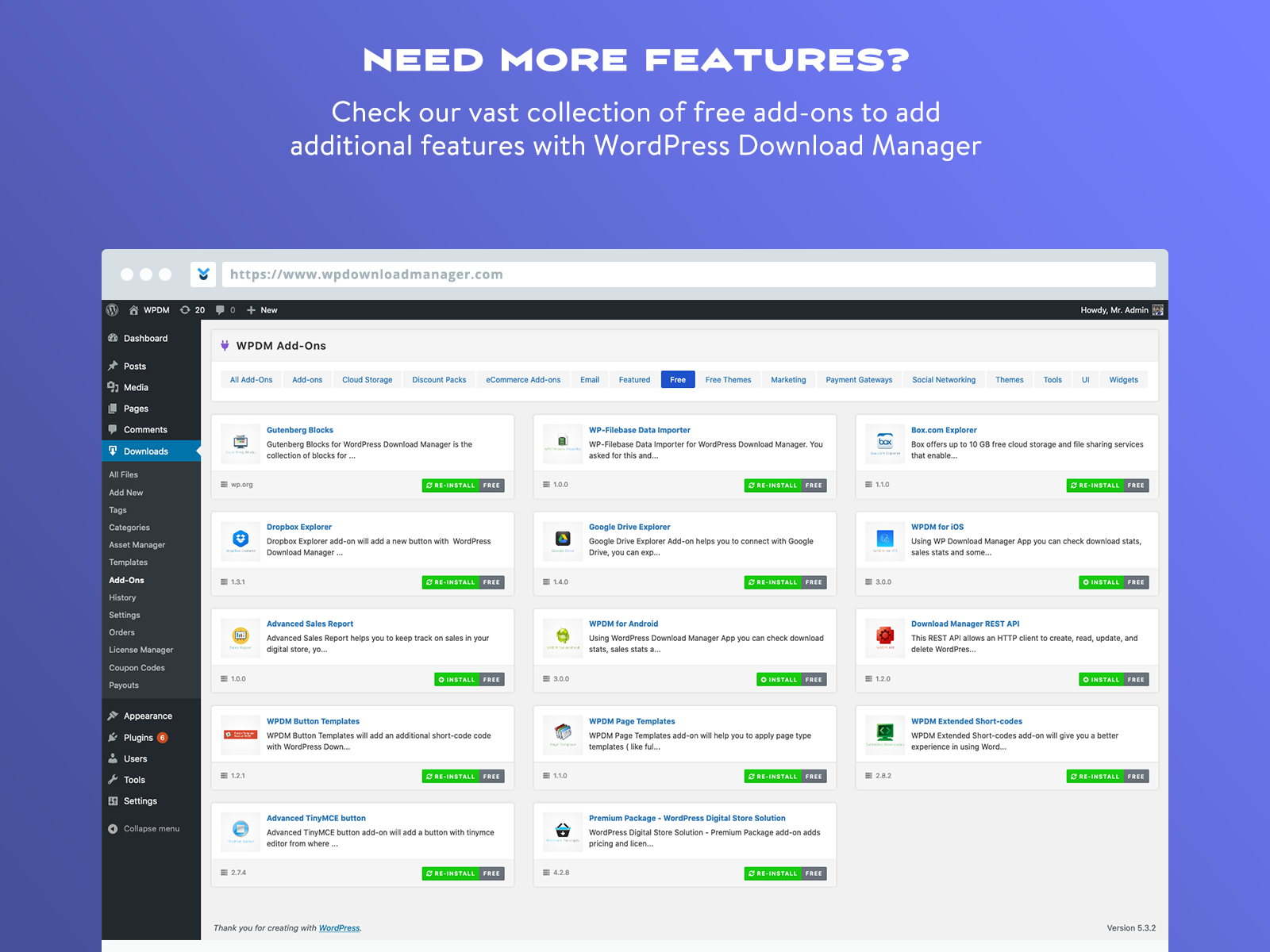Click the Users person icon
This screenshot has height=952, width=1270.
coord(113,758)
